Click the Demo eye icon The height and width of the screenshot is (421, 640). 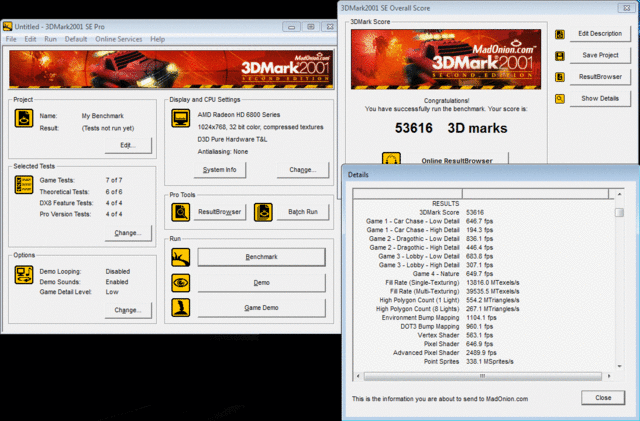[x=180, y=283]
